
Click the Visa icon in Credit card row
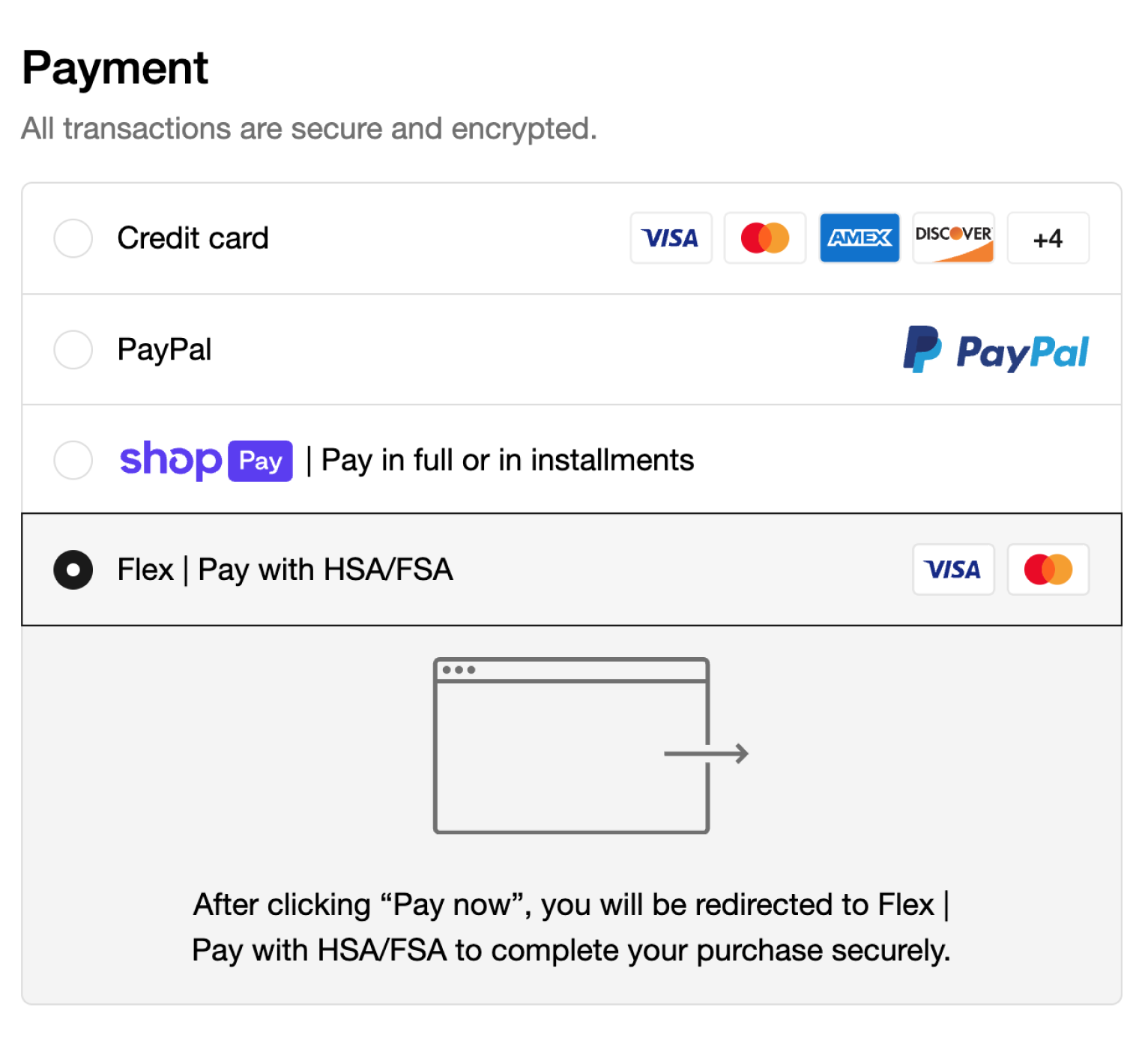click(671, 238)
